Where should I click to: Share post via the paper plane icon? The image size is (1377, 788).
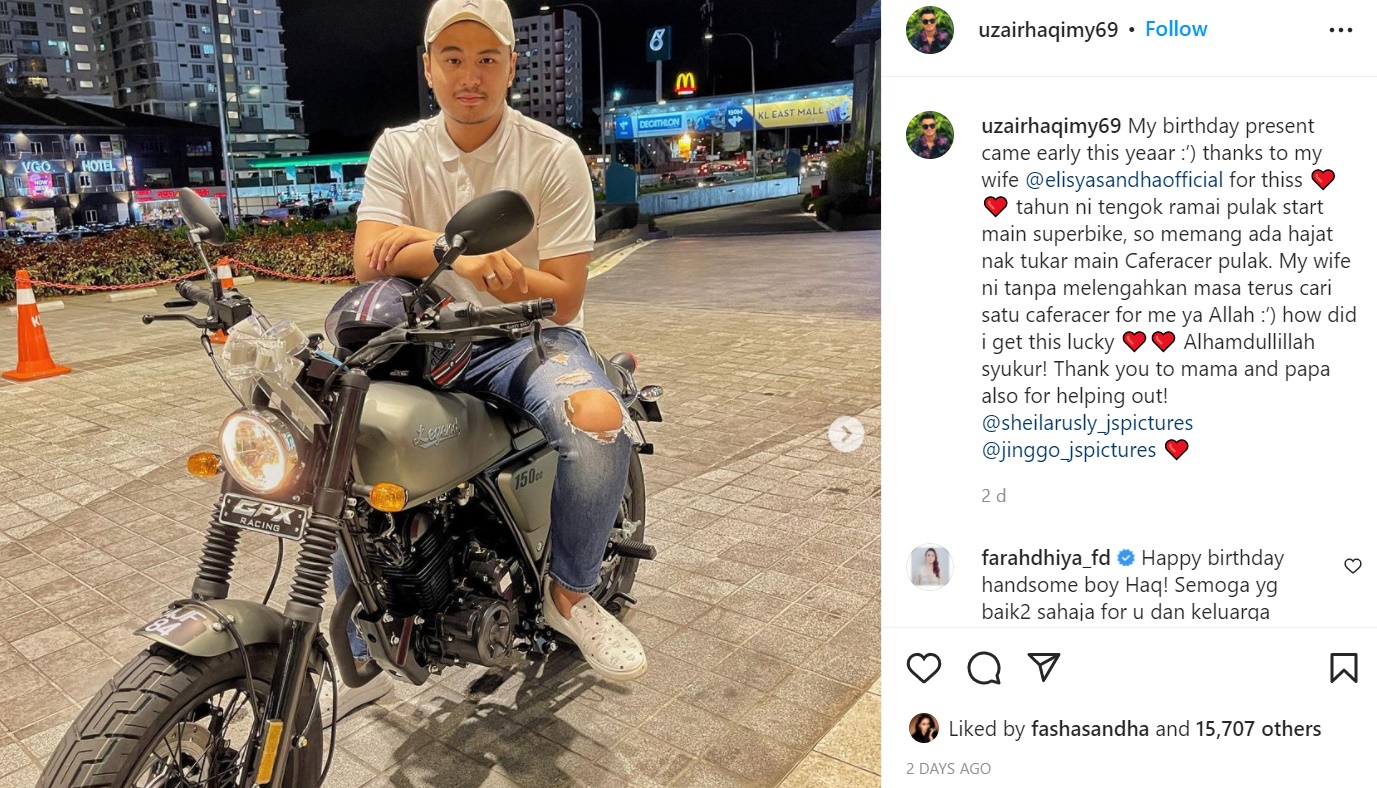(x=1044, y=667)
